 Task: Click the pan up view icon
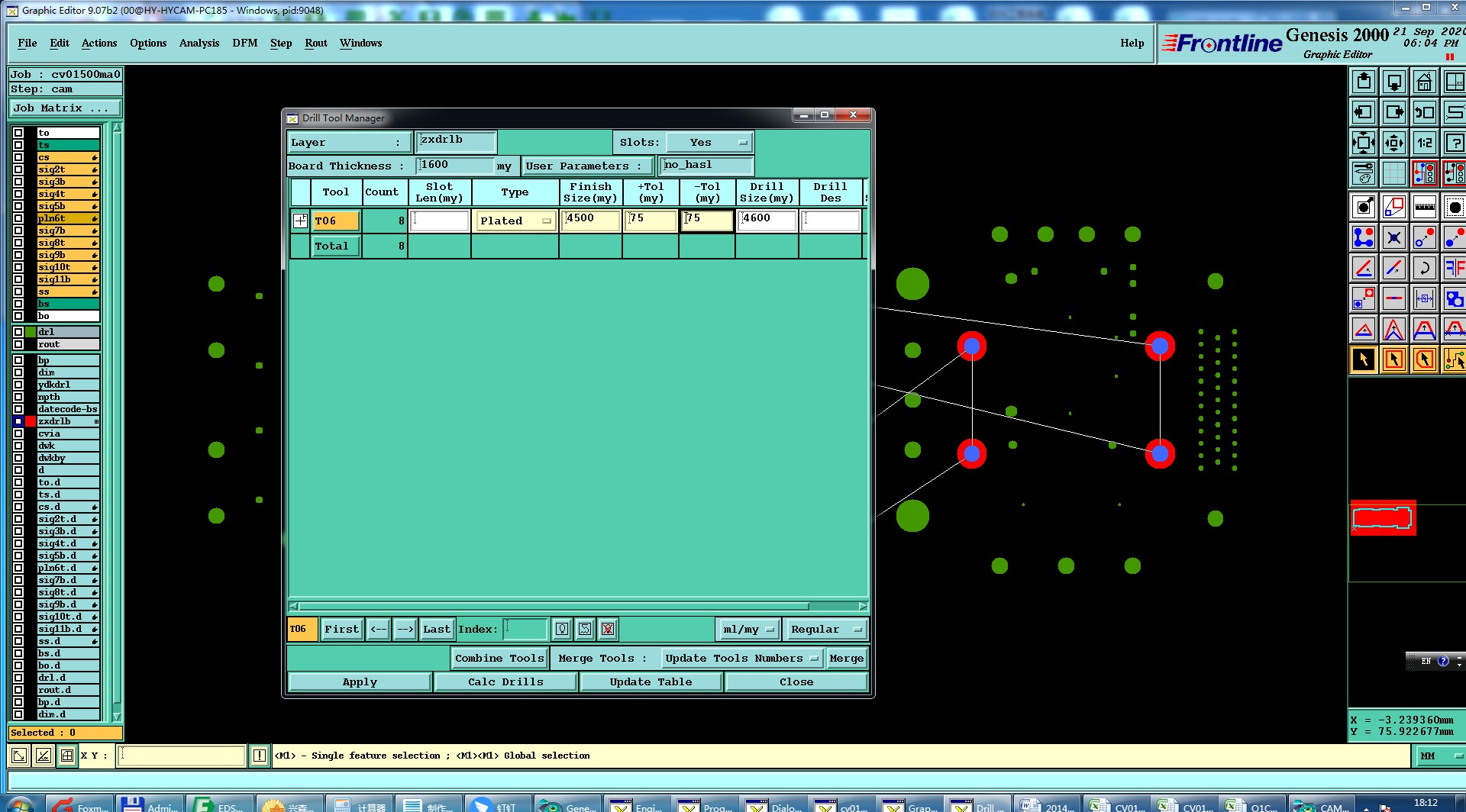pos(1364,82)
